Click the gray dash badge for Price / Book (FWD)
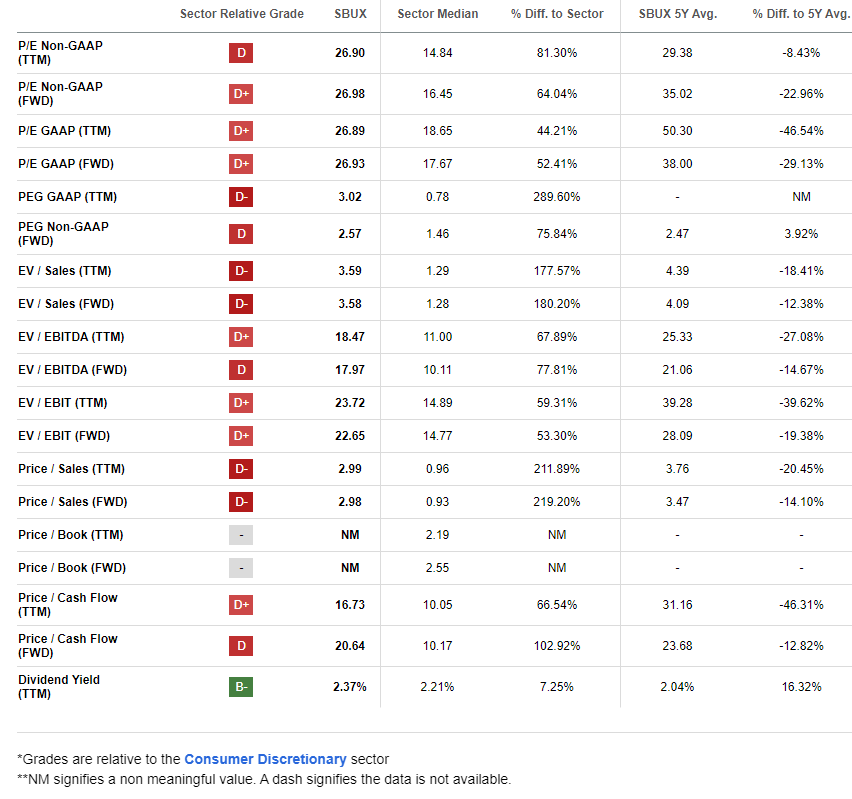Viewport: 852px width, 799px height. tap(241, 568)
